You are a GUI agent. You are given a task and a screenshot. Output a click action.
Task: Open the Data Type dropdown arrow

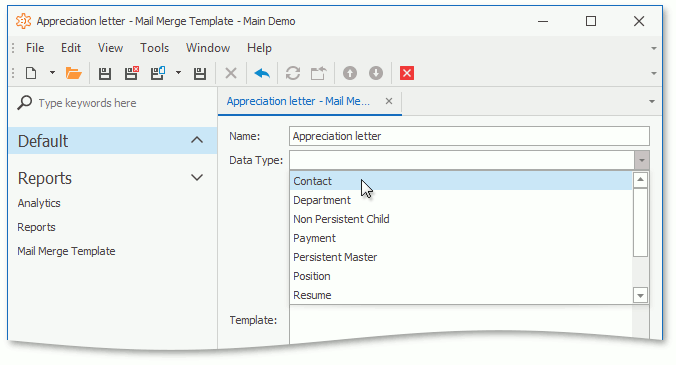click(x=642, y=160)
